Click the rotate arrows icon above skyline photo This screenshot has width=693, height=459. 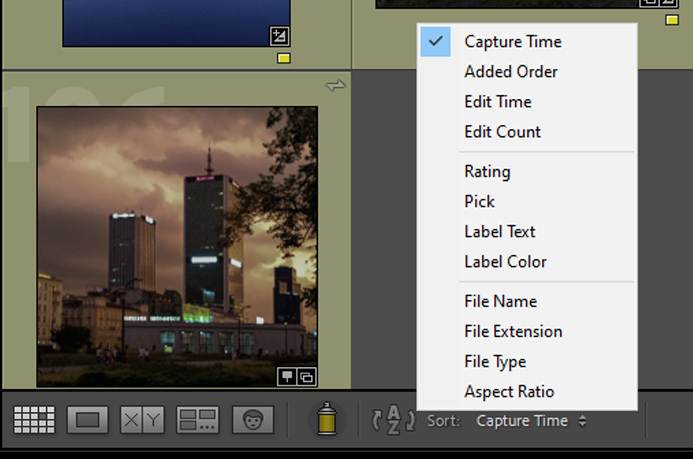[336, 85]
